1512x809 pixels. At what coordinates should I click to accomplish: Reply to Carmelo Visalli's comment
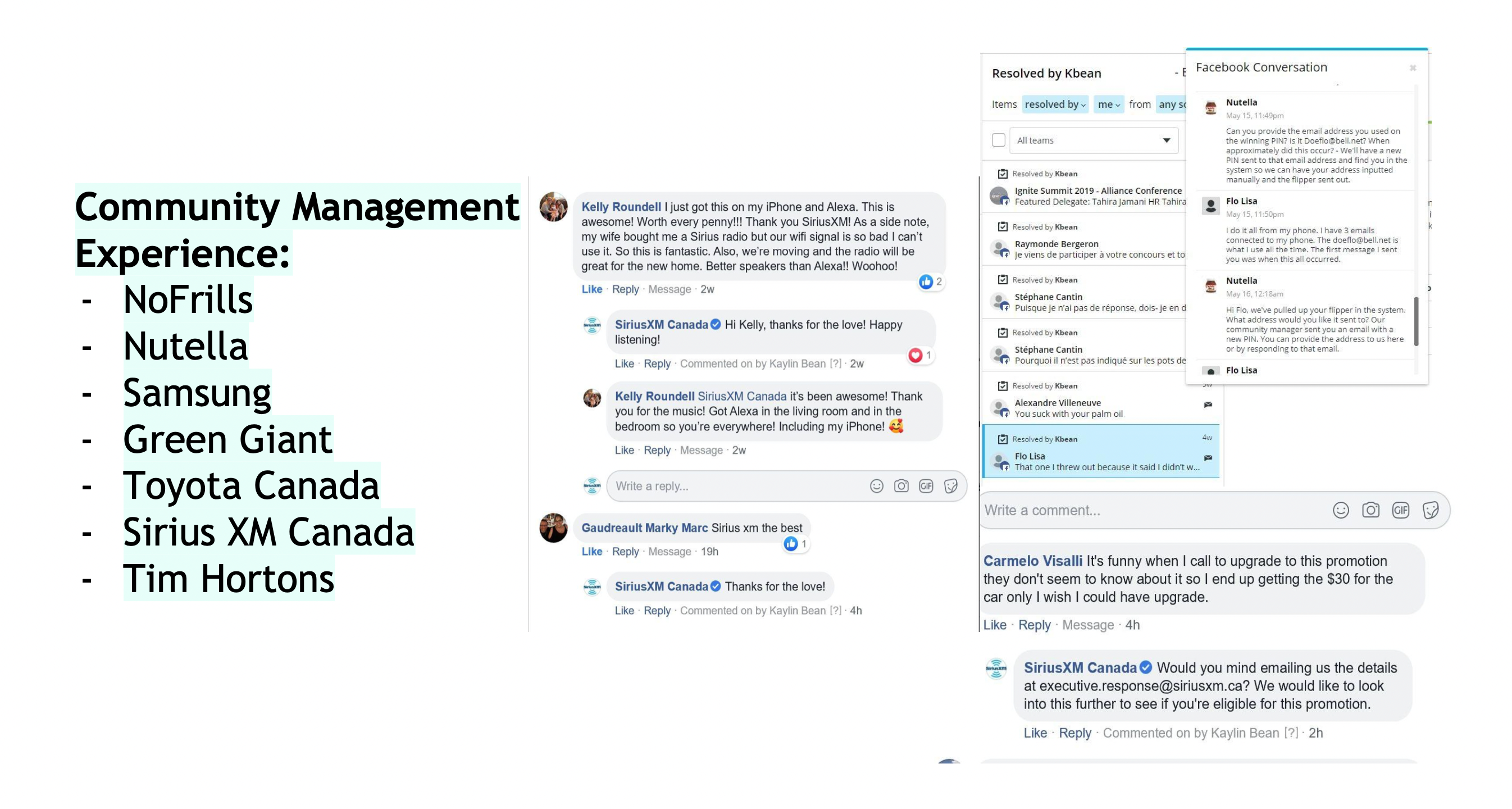pyautogui.click(x=1034, y=625)
